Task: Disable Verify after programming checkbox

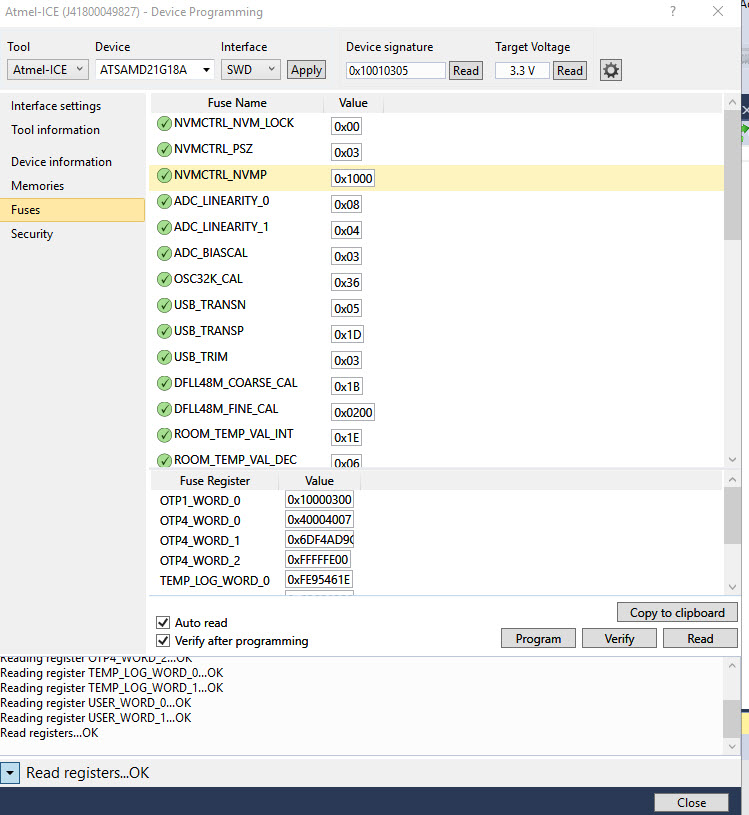Action: (x=163, y=641)
